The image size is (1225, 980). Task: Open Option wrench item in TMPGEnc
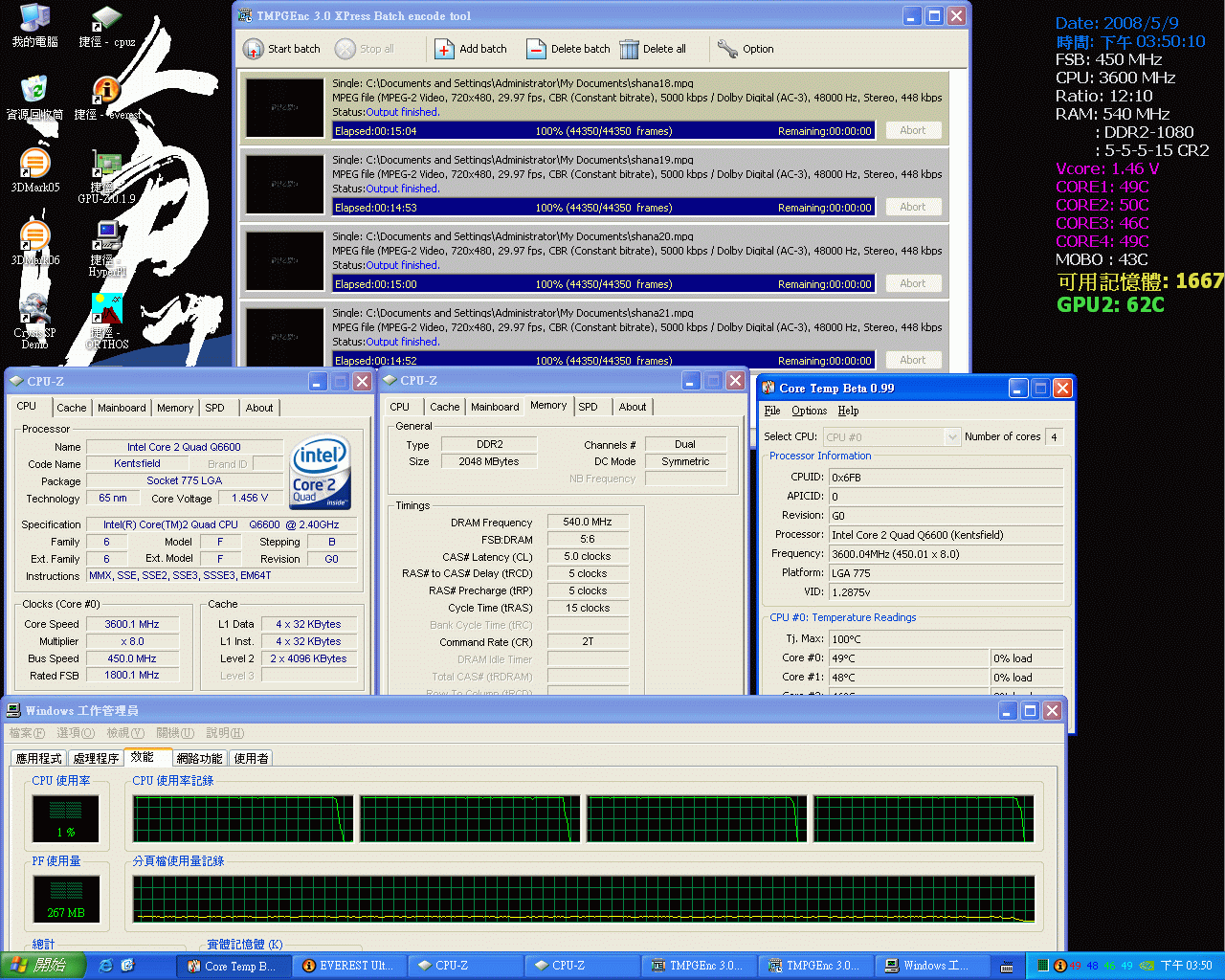[746, 49]
